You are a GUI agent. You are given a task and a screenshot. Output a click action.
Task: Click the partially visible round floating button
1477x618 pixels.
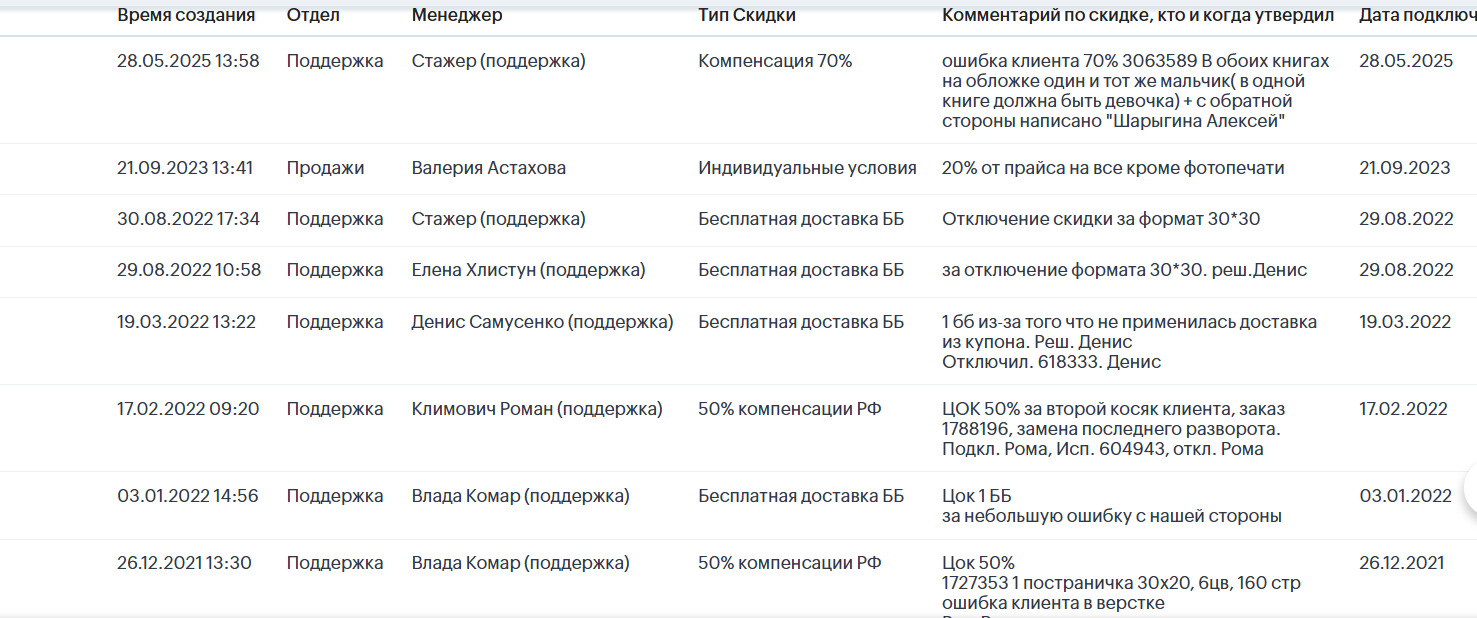1469,488
